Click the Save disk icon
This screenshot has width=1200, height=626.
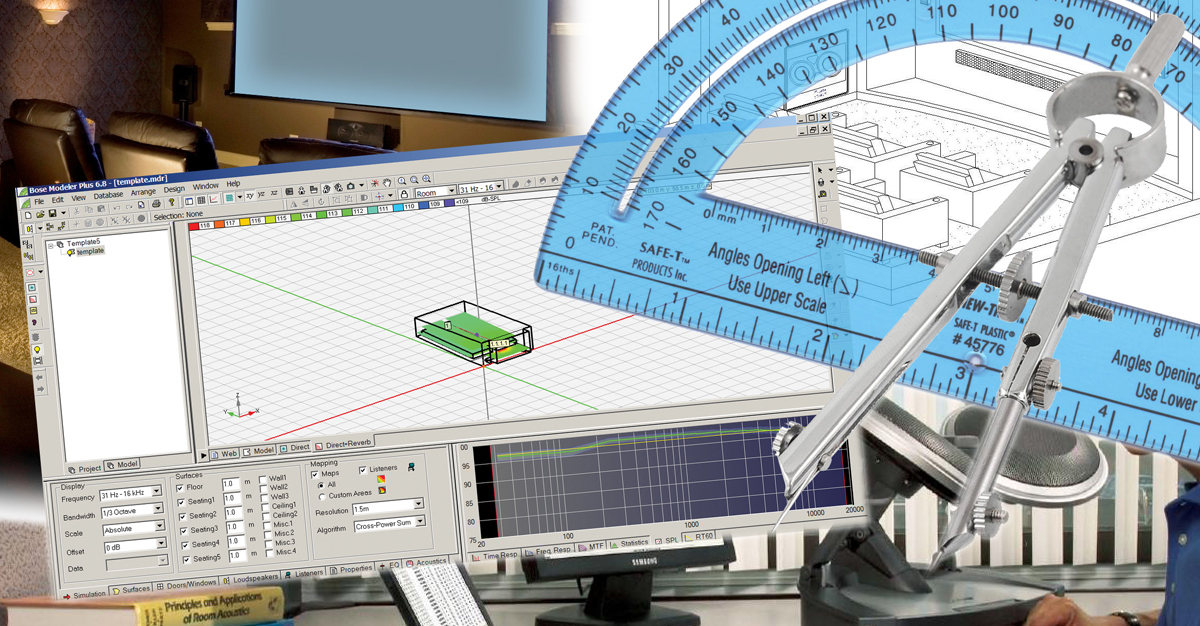click(x=50, y=213)
